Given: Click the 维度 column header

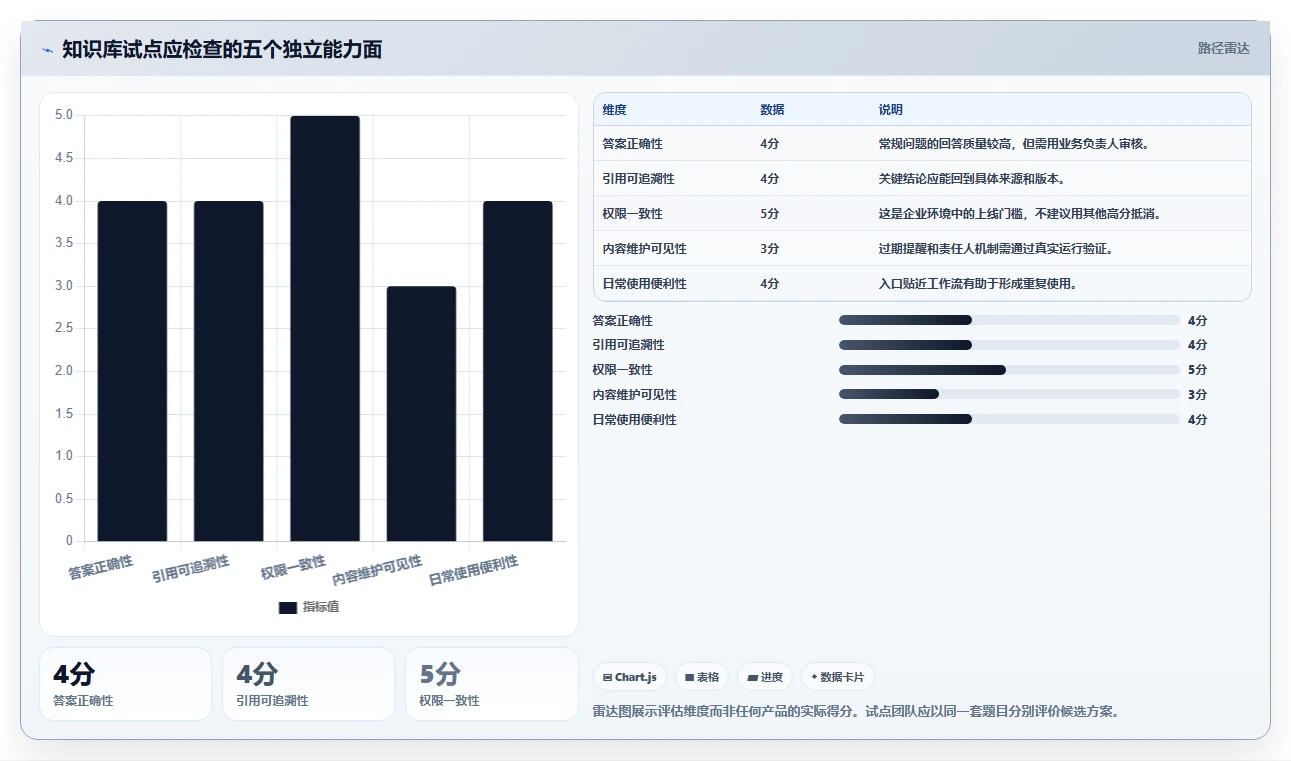Looking at the screenshot, I should (x=615, y=110).
